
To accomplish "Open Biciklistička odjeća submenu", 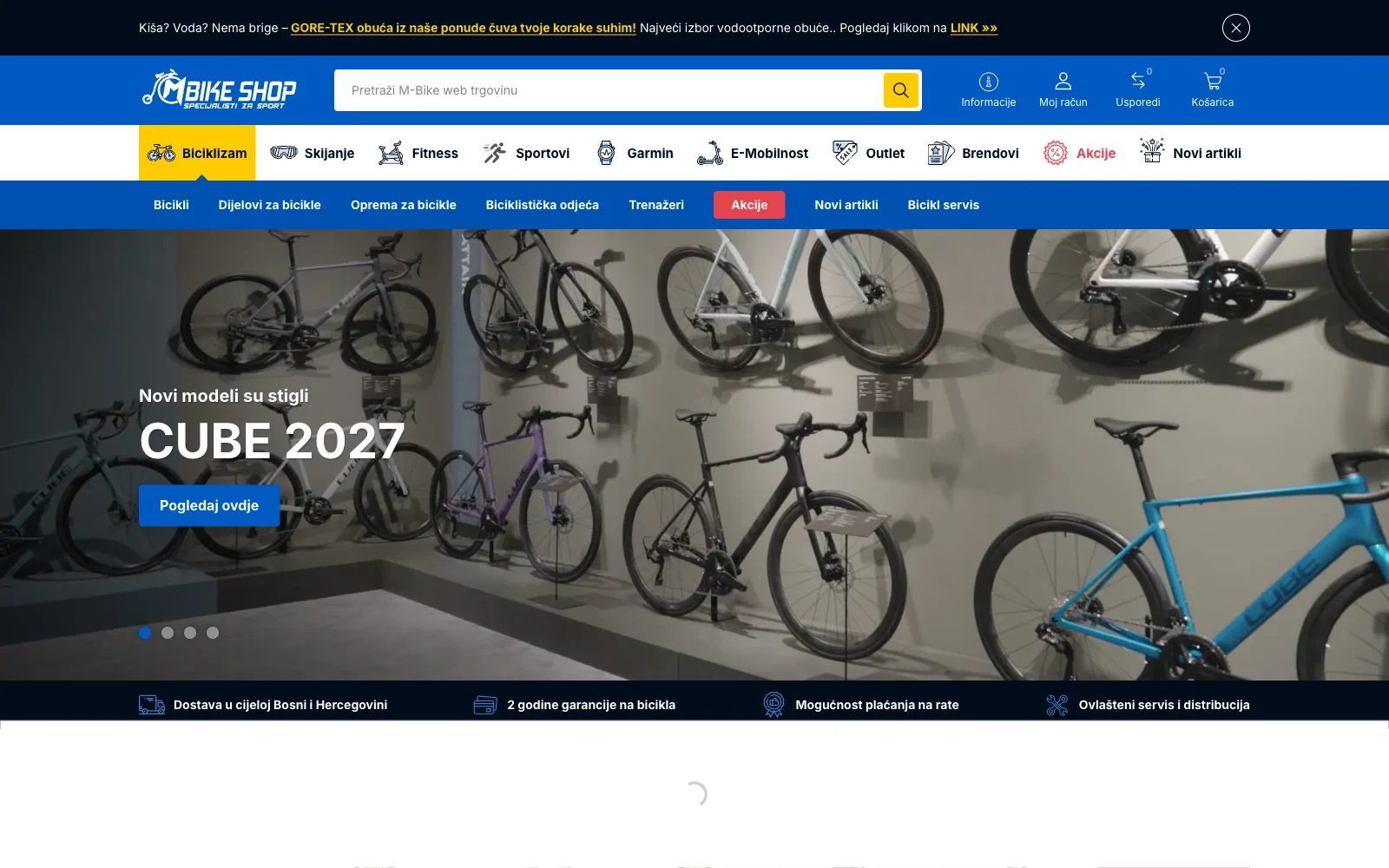I will (x=542, y=205).
